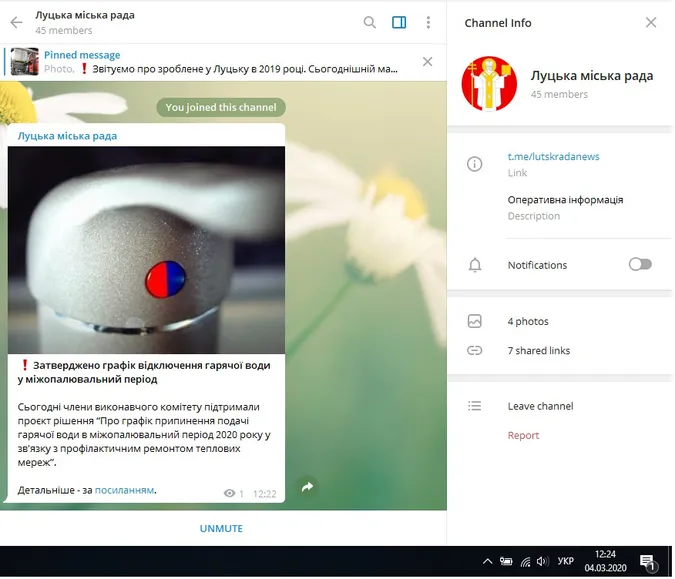Open the faucet photo in the post
Screen dimensions: 675x579
[x=146, y=250]
